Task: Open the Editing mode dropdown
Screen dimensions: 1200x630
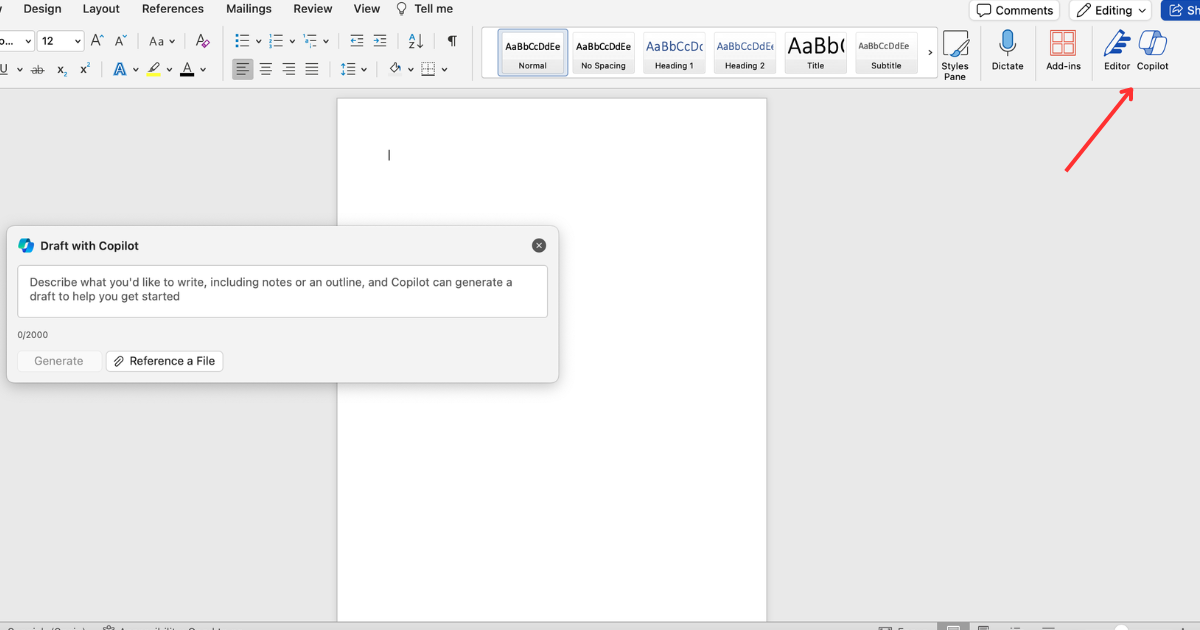Action: click(1110, 10)
